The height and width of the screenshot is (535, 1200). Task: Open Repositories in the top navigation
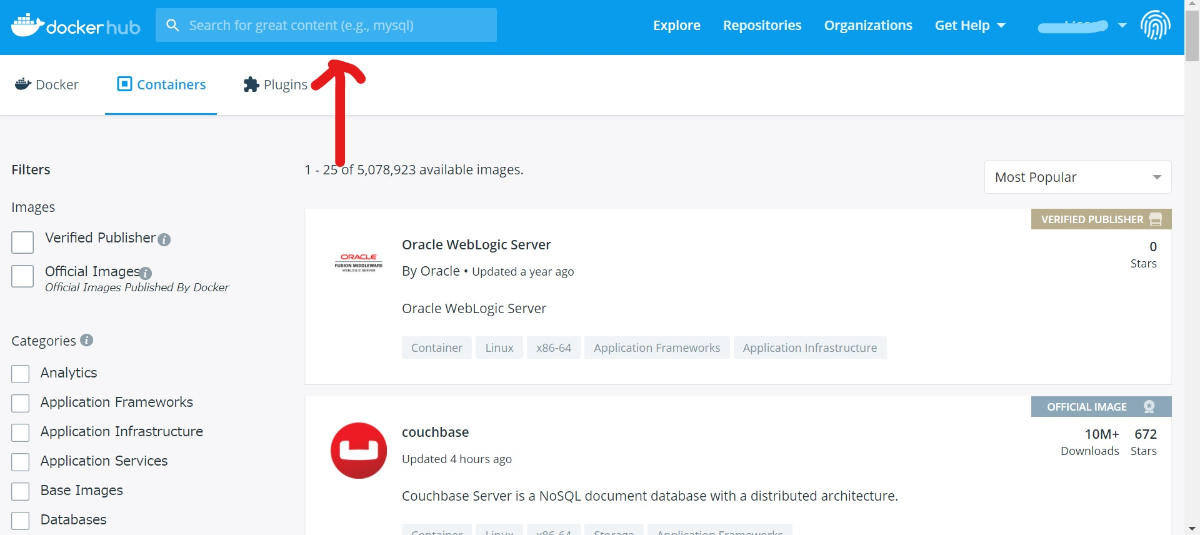pos(762,25)
